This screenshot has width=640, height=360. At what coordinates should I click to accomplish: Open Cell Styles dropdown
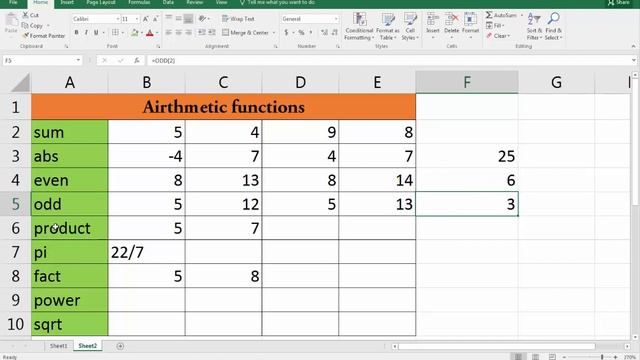pyautogui.click(x=410, y=26)
